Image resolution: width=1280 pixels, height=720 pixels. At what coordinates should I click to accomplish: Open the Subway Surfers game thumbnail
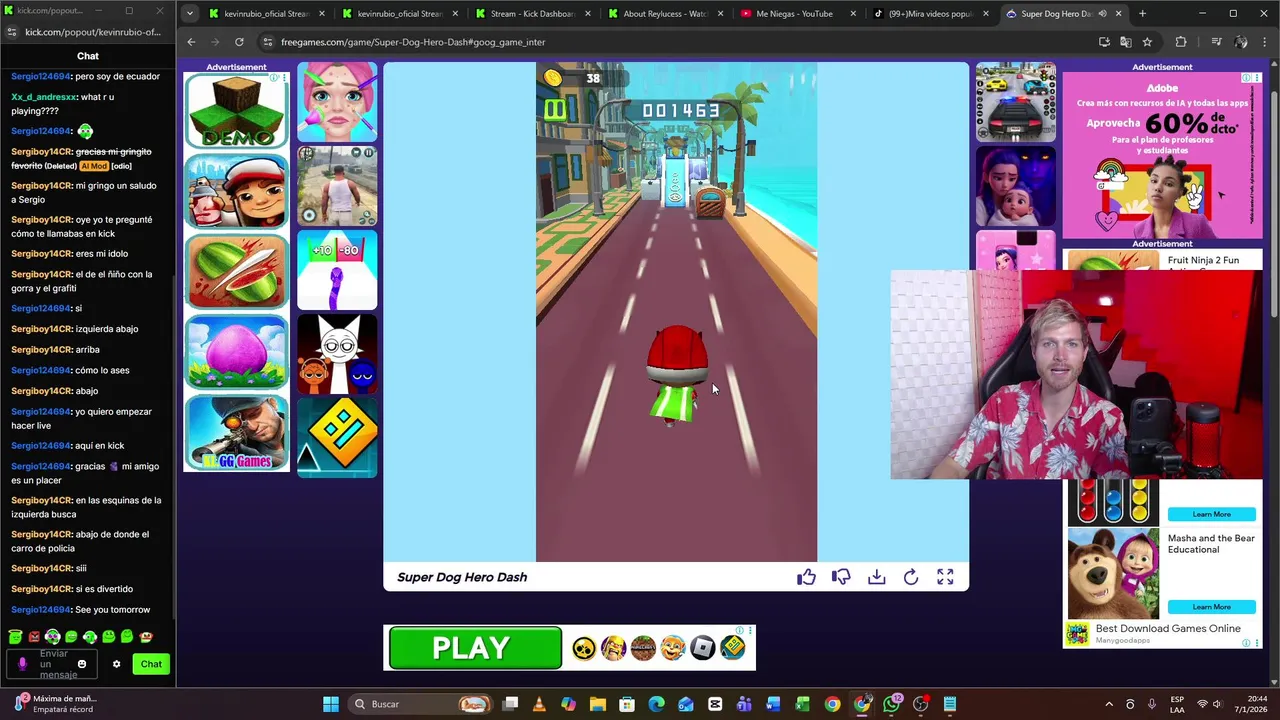(x=236, y=191)
